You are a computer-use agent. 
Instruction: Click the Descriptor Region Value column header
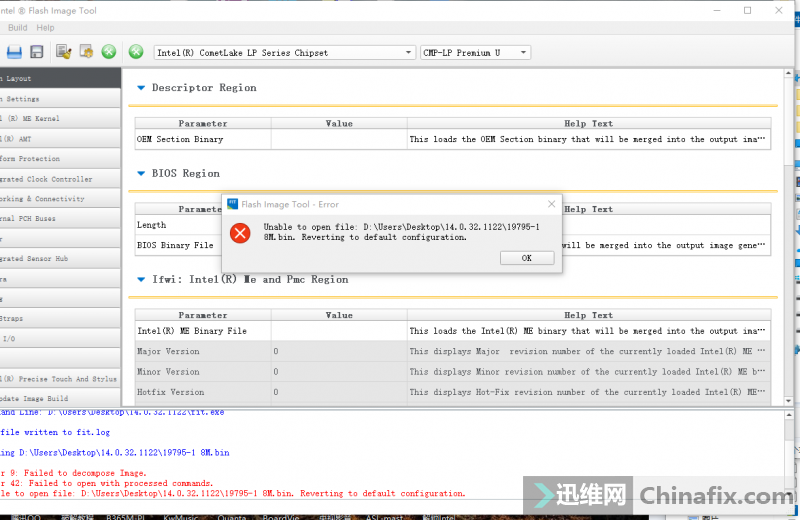pyautogui.click(x=339, y=123)
